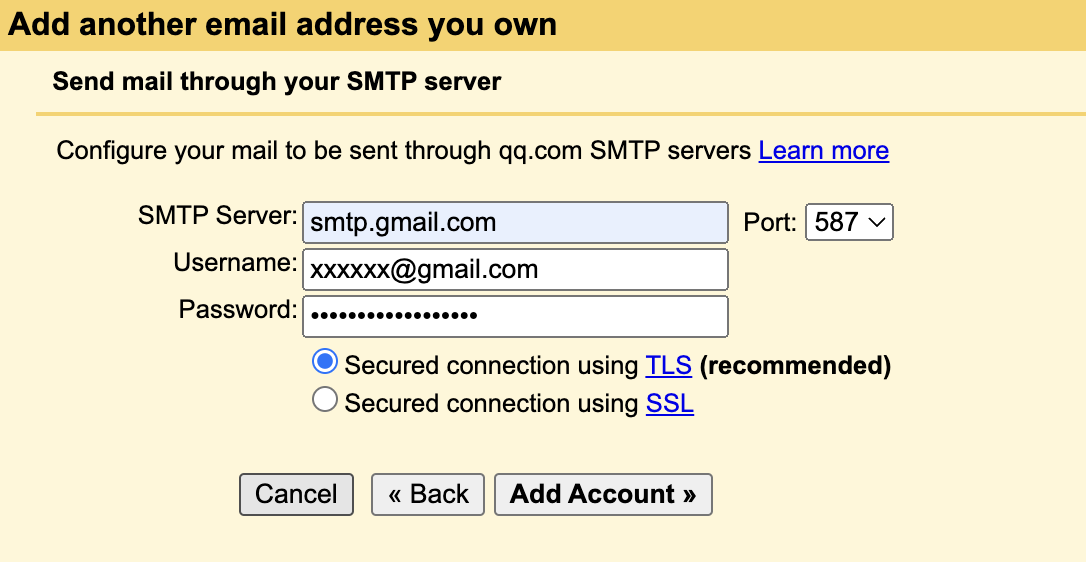Click the Cancel button
Screen dimensions: 1086x562
point(296,494)
